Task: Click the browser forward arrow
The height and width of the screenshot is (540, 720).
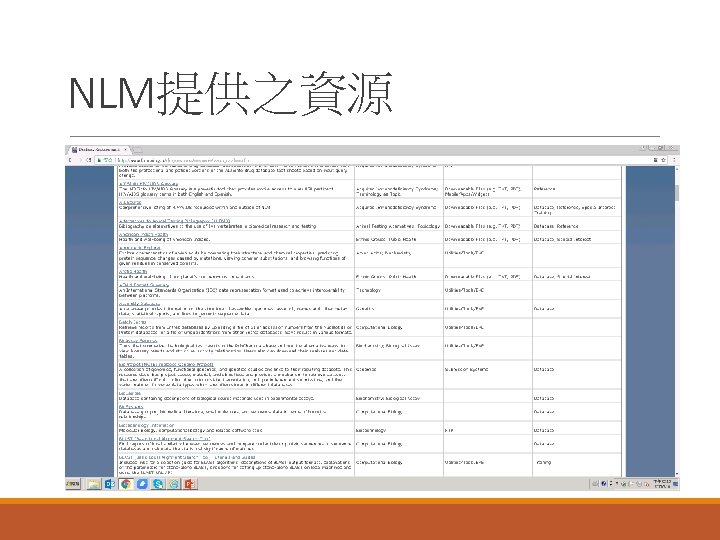Action: pos(79,160)
